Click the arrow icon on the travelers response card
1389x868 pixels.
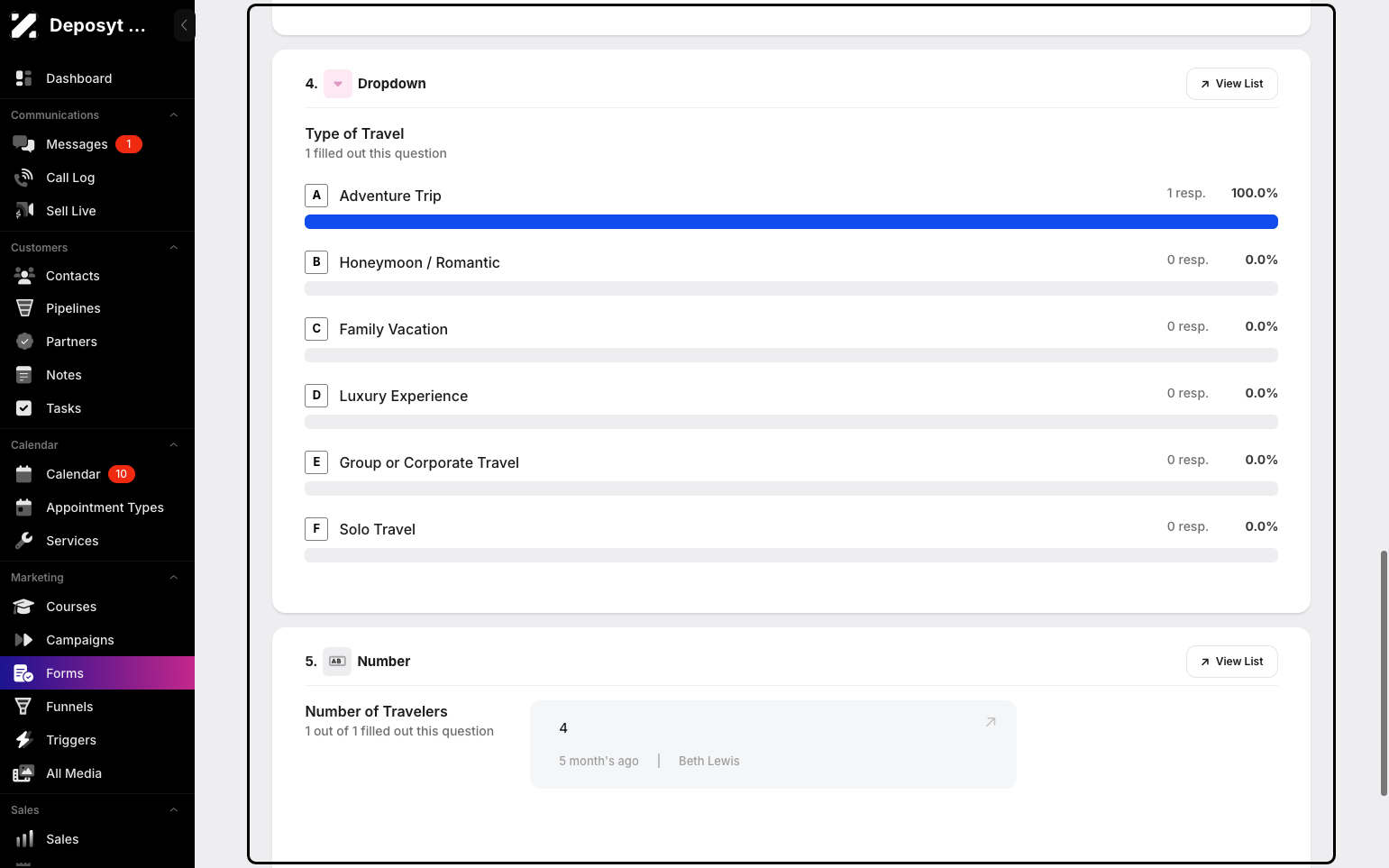[x=991, y=722]
